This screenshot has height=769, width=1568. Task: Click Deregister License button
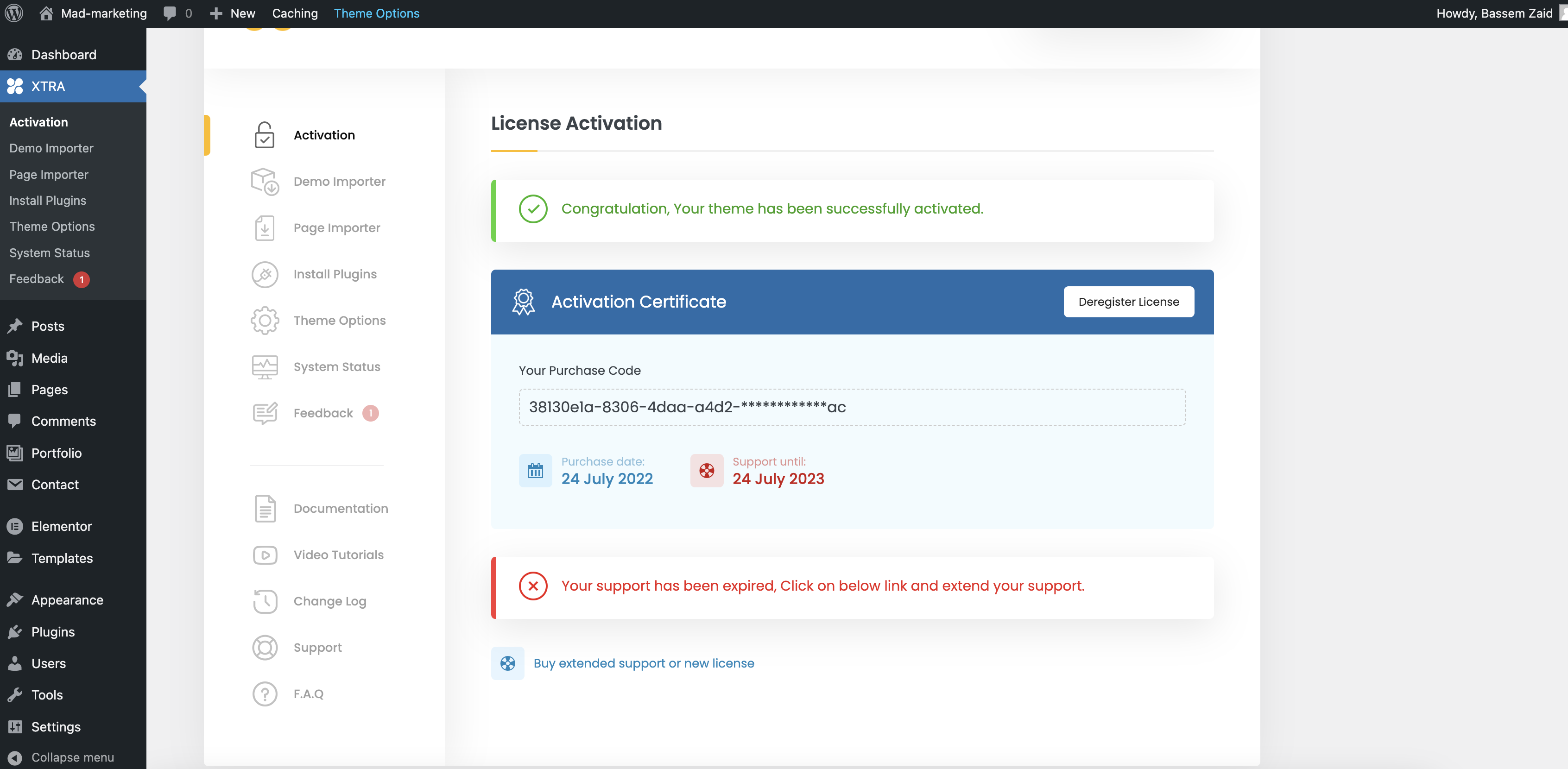pyautogui.click(x=1129, y=302)
